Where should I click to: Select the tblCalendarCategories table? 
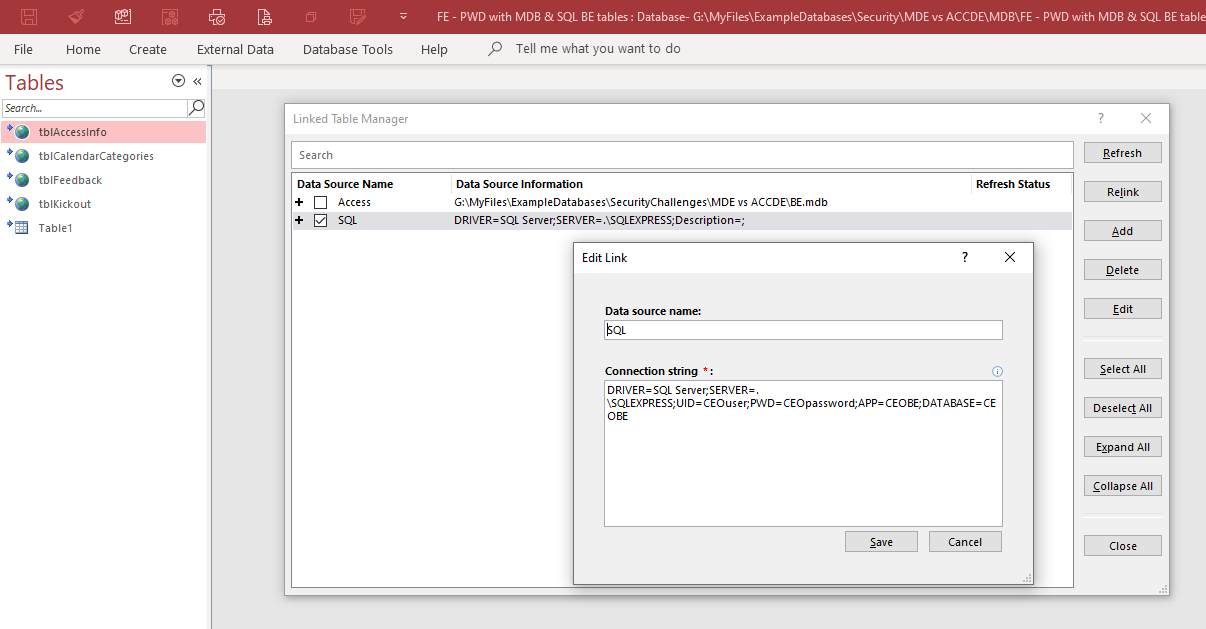pos(104,156)
